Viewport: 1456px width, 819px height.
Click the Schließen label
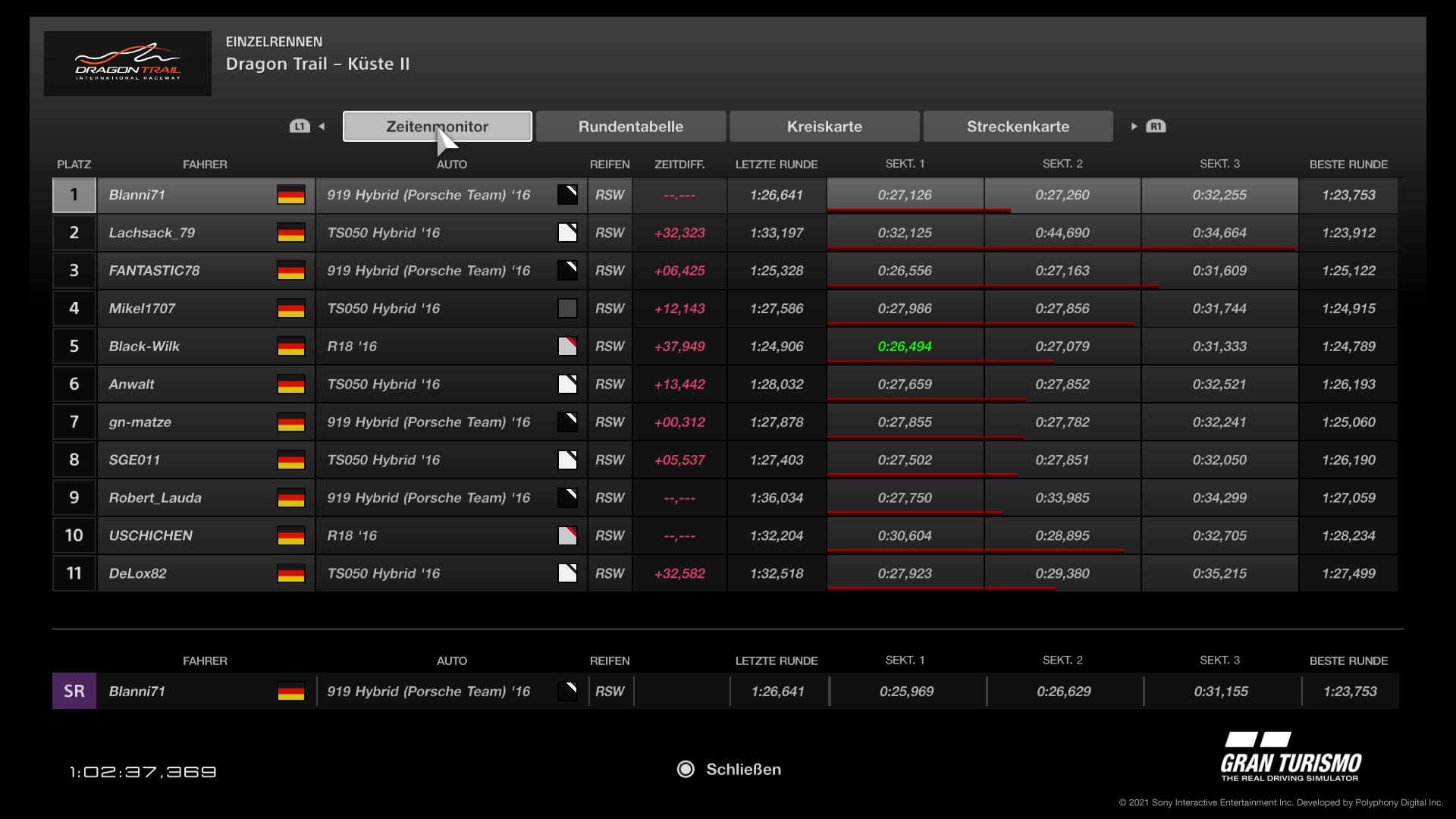(743, 769)
